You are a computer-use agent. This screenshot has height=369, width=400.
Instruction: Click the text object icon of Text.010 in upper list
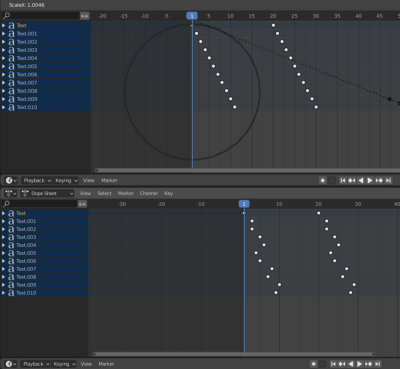11,107
